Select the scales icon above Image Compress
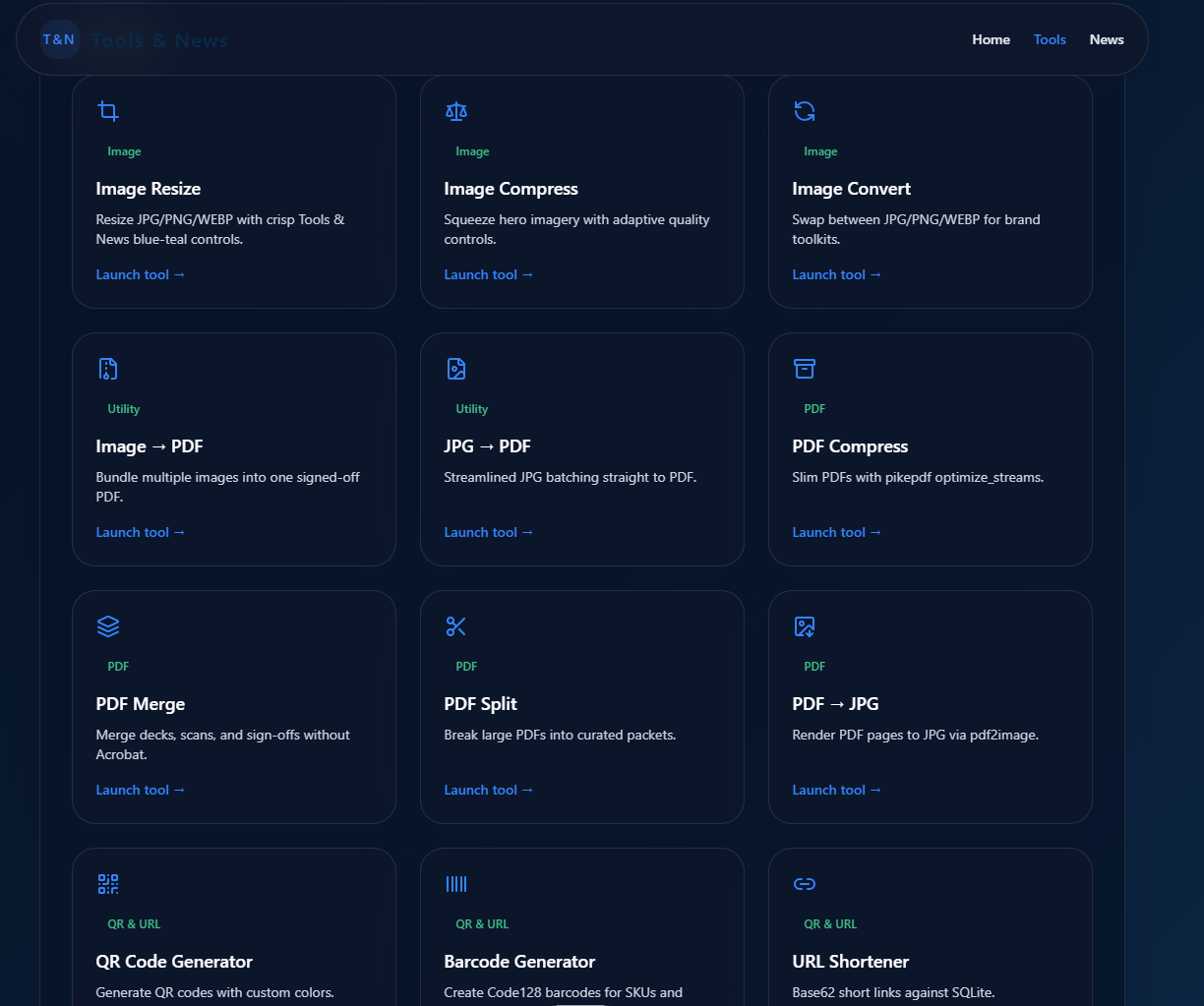This screenshot has height=1006, width=1204. point(456,111)
